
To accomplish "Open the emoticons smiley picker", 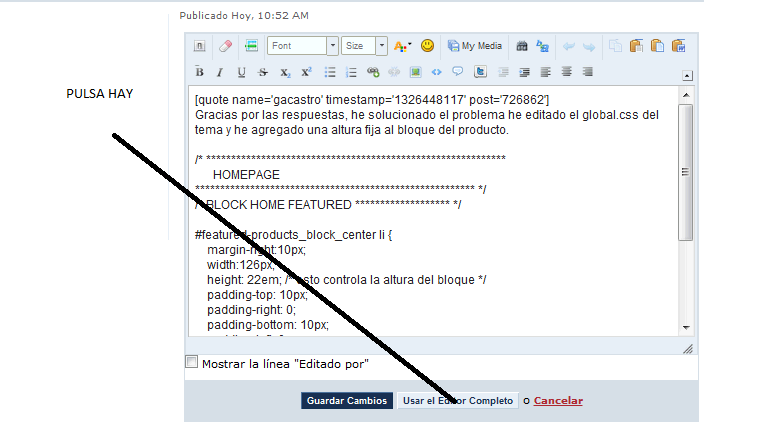I will [x=428, y=46].
